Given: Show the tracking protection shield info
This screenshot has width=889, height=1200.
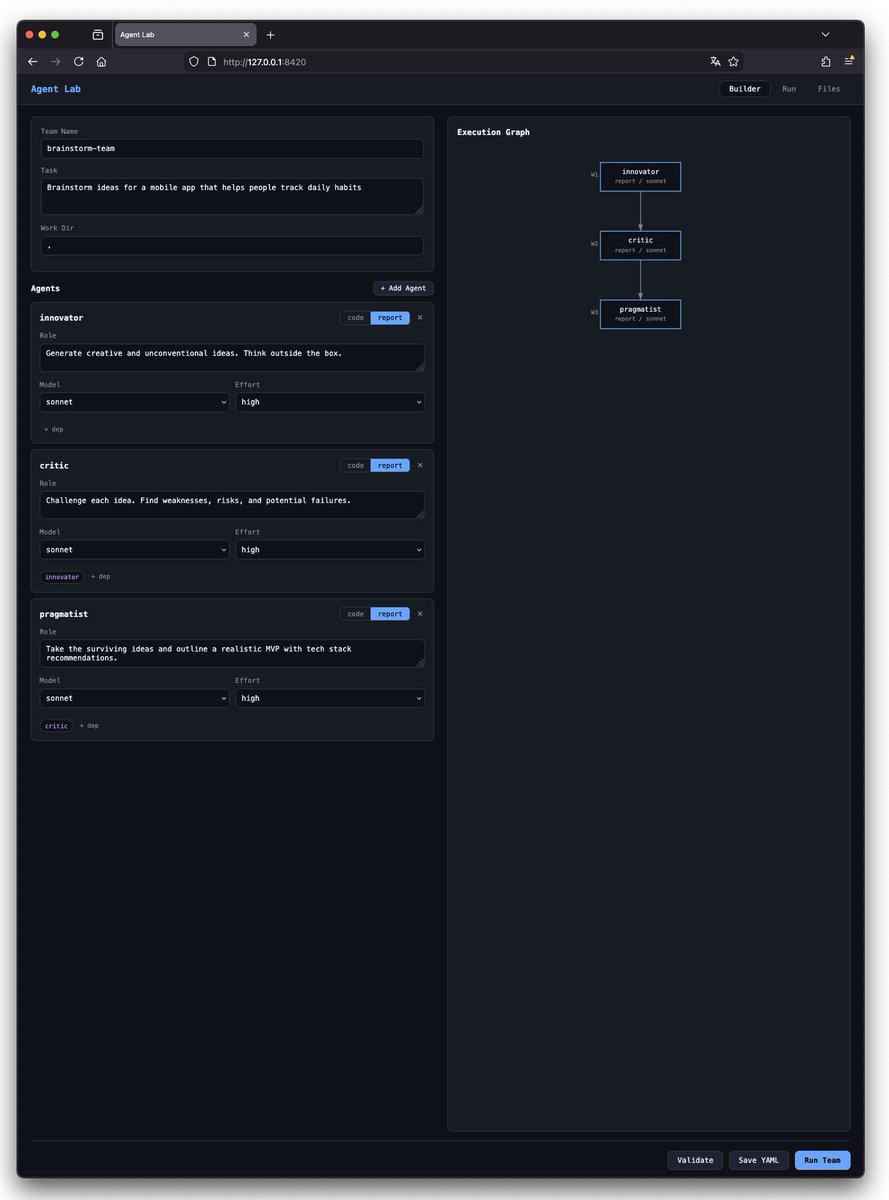Looking at the screenshot, I should pyautogui.click(x=194, y=62).
